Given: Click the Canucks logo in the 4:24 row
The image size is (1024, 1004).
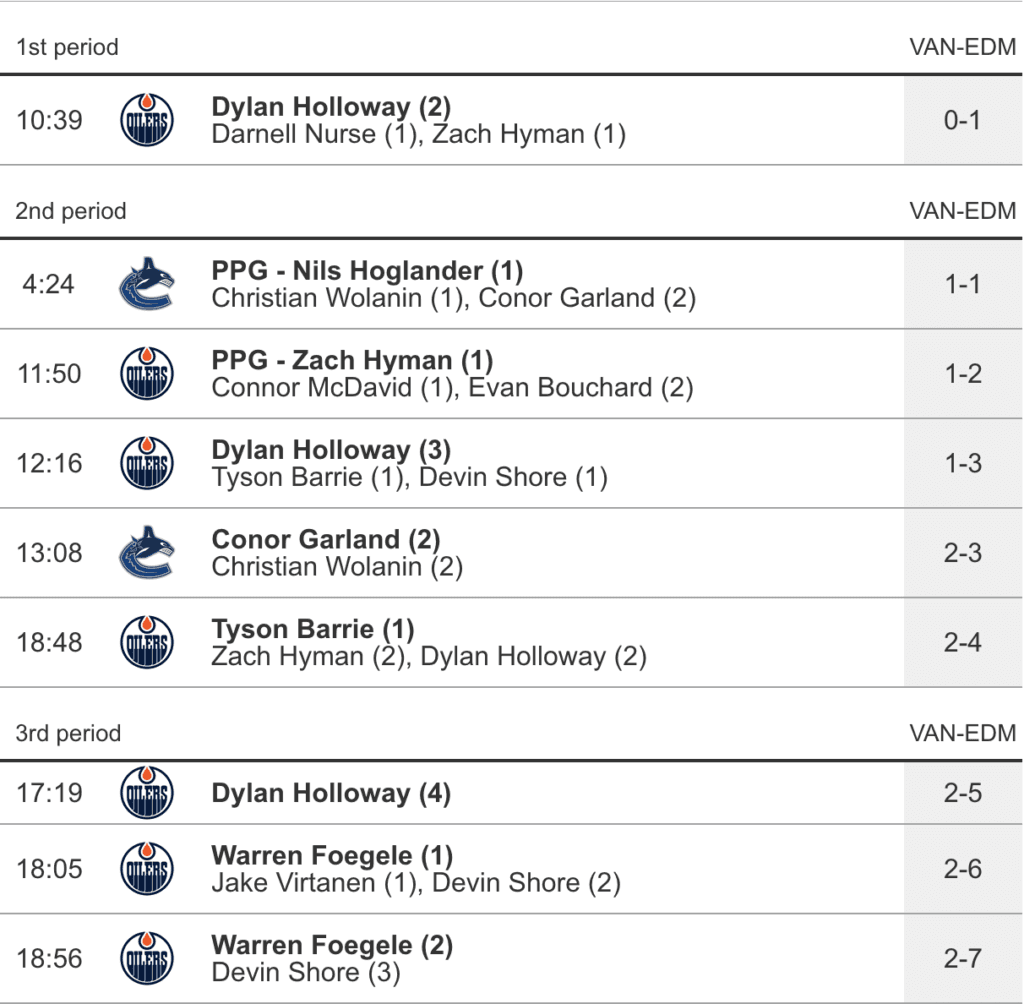Looking at the screenshot, I should 146,284.
